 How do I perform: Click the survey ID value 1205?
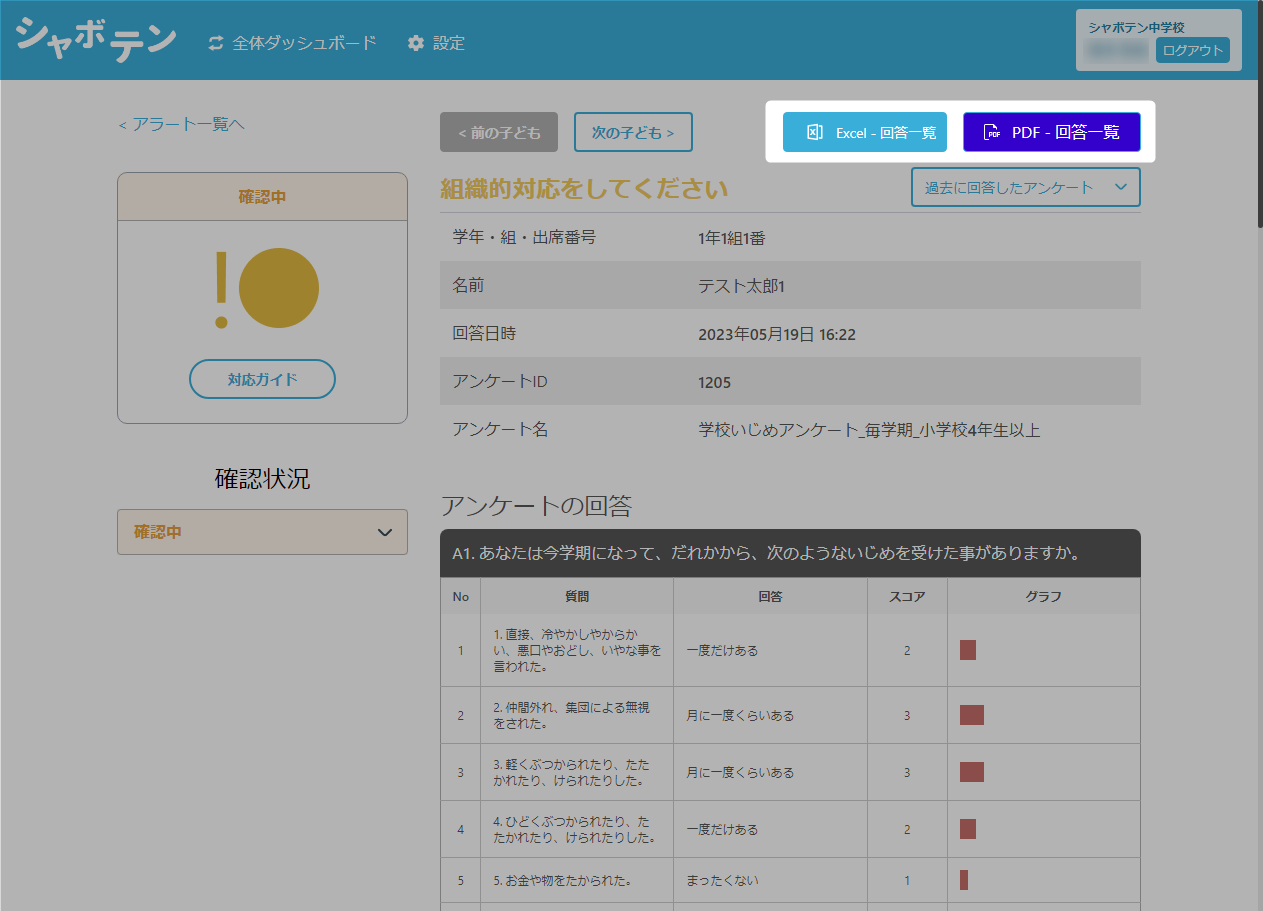pyautogui.click(x=714, y=382)
